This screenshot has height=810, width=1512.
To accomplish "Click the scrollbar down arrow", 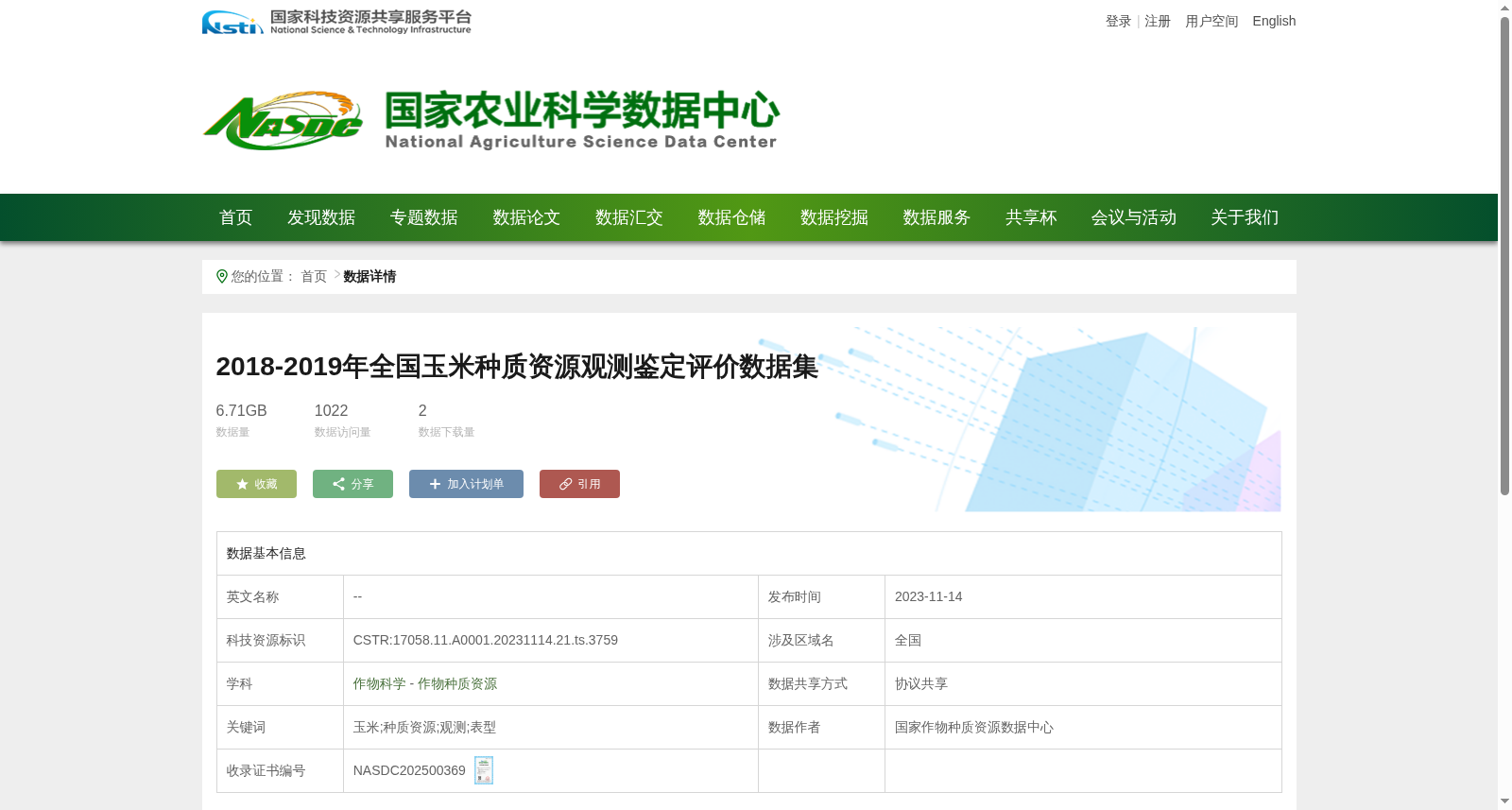I will pyautogui.click(x=1504, y=801).
